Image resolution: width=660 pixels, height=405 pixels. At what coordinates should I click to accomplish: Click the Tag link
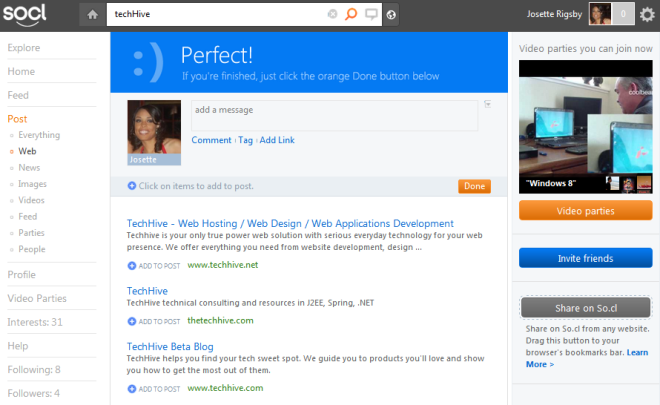[245, 140]
